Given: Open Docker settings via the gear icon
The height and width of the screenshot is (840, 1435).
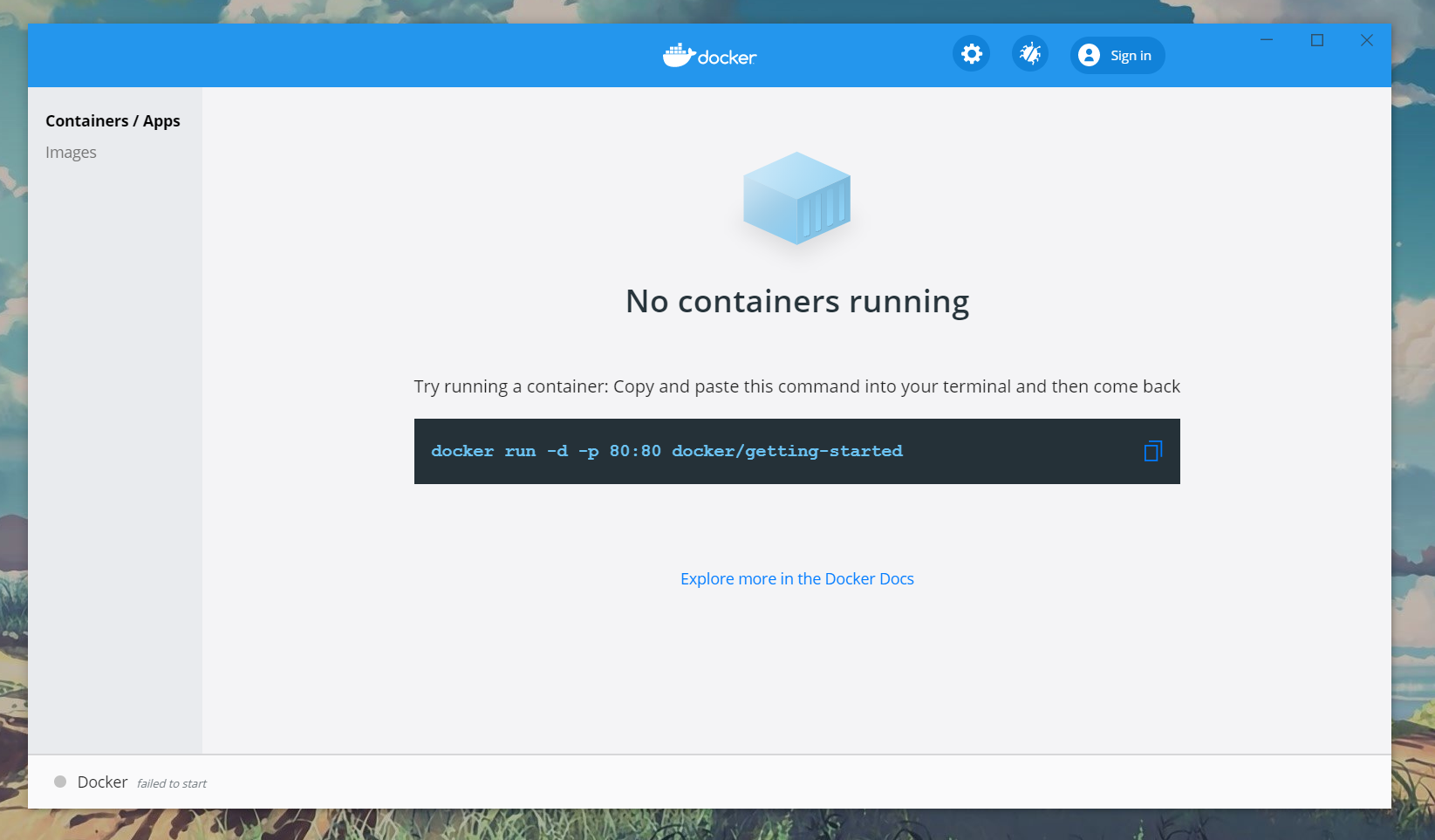Looking at the screenshot, I should (x=971, y=54).
